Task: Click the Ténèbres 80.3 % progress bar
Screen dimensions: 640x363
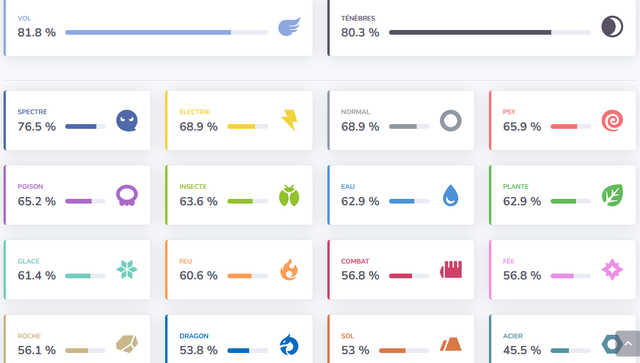Action: point(490,32)
